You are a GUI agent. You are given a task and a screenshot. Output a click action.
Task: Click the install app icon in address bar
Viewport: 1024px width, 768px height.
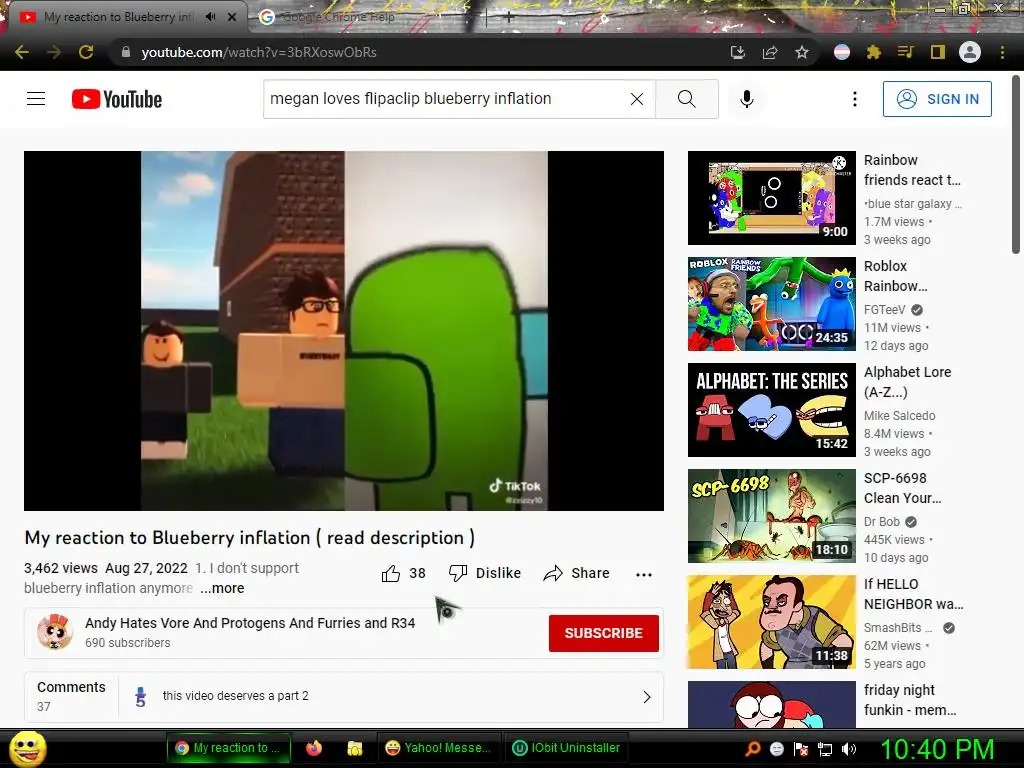[x=738, y=52]
